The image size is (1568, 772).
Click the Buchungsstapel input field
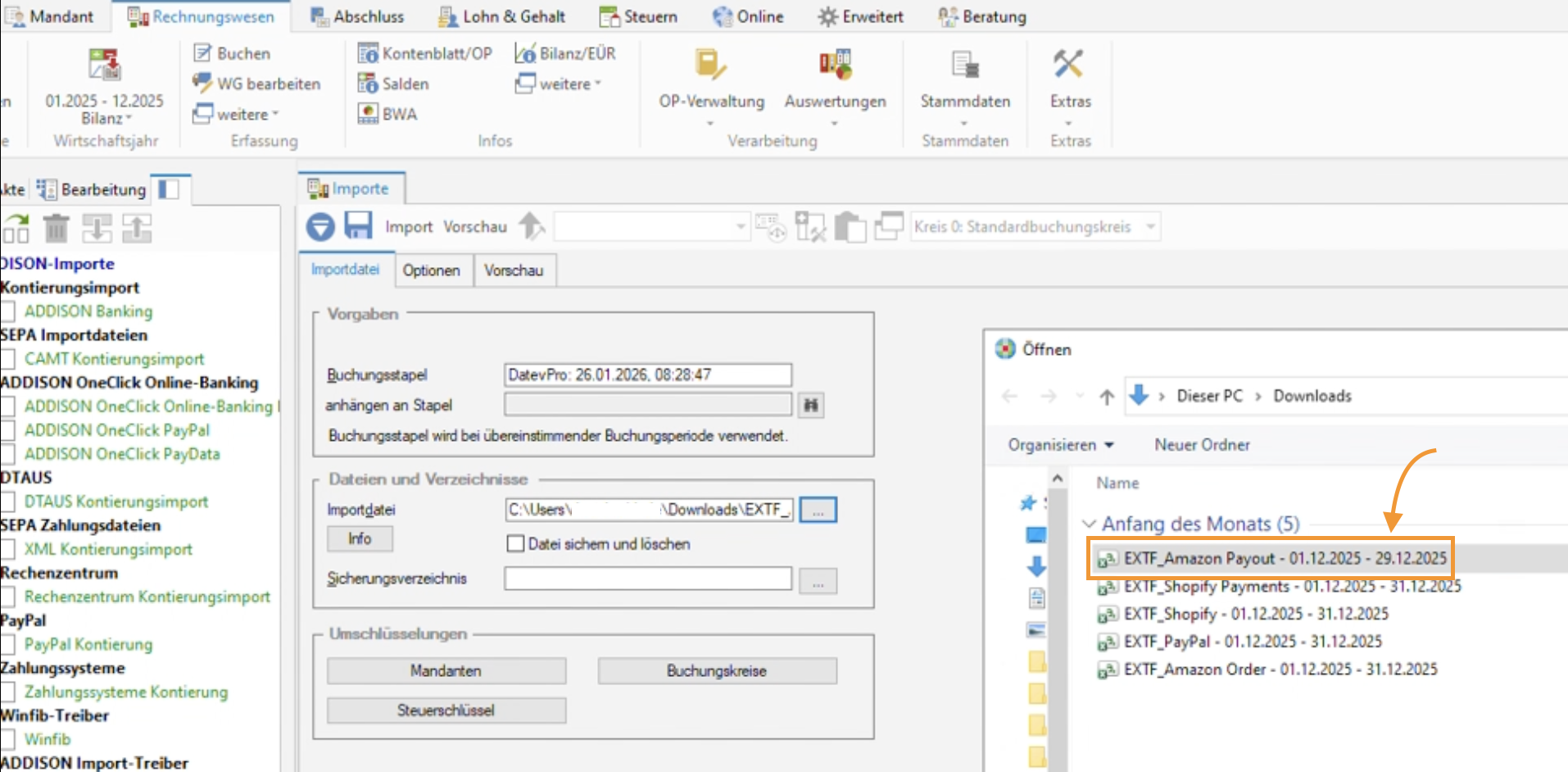tap(647, 375)
